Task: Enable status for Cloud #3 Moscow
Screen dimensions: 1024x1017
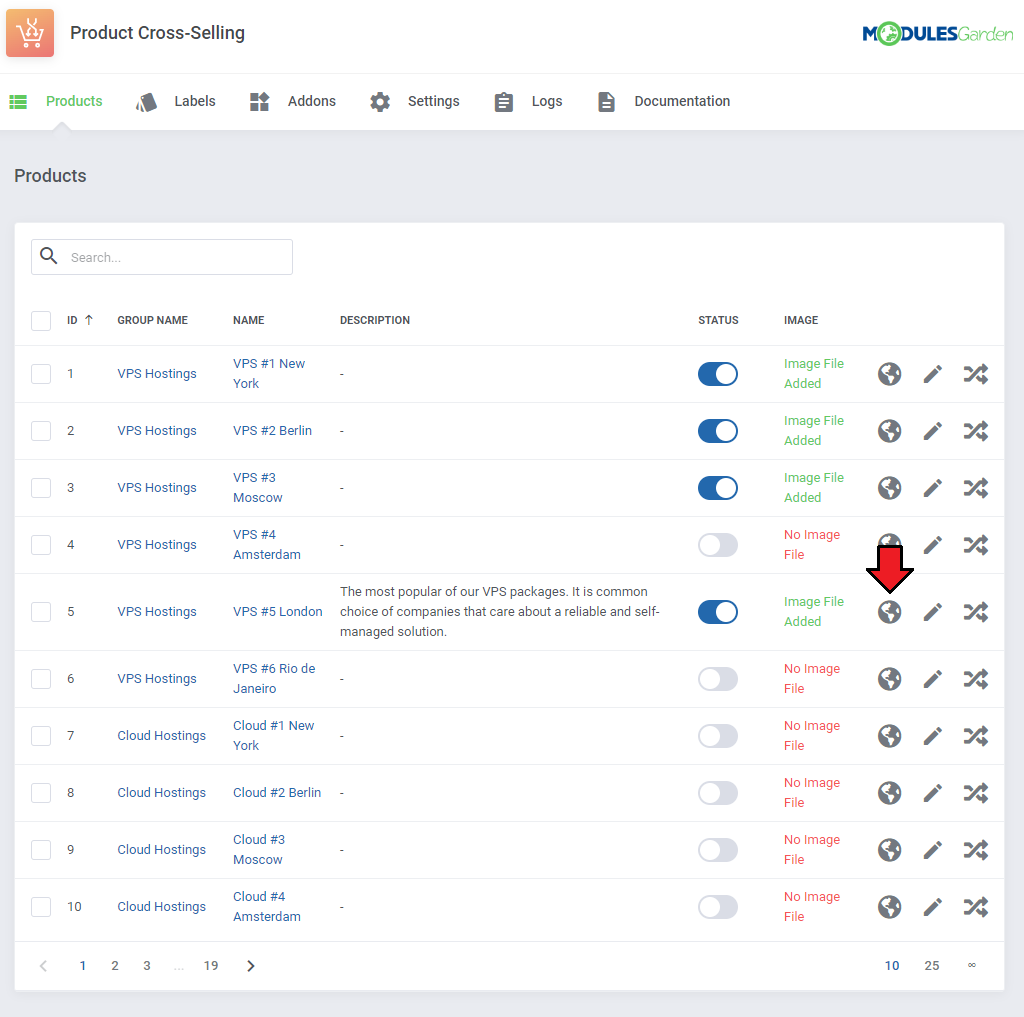Action: coord(718,850)
